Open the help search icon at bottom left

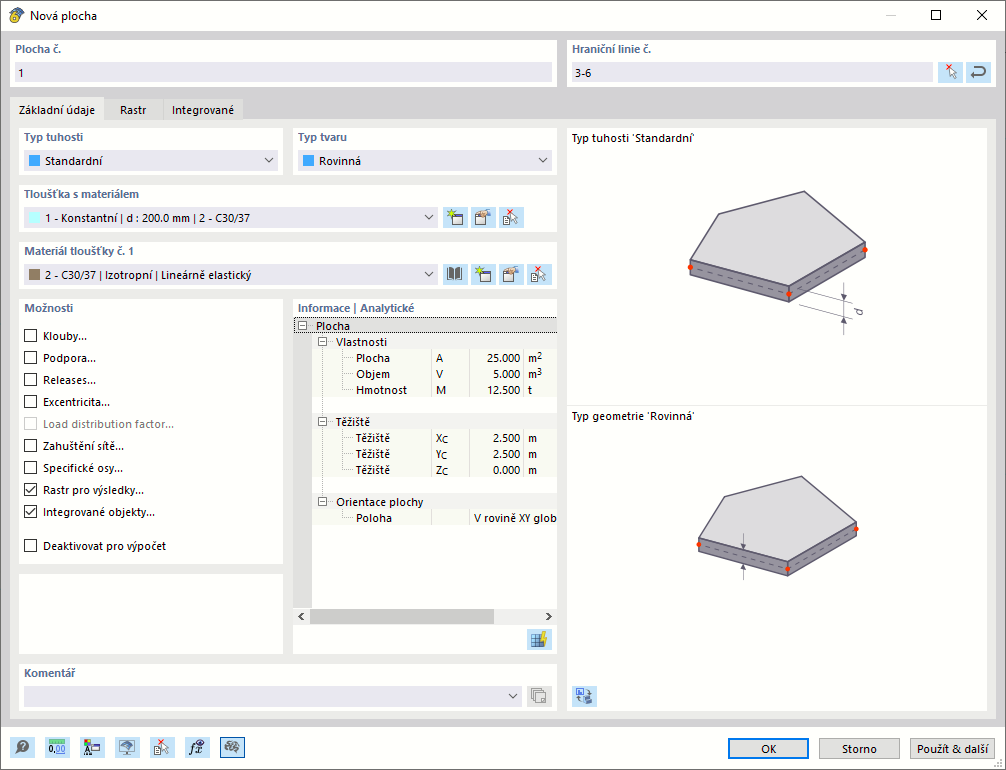22,748
